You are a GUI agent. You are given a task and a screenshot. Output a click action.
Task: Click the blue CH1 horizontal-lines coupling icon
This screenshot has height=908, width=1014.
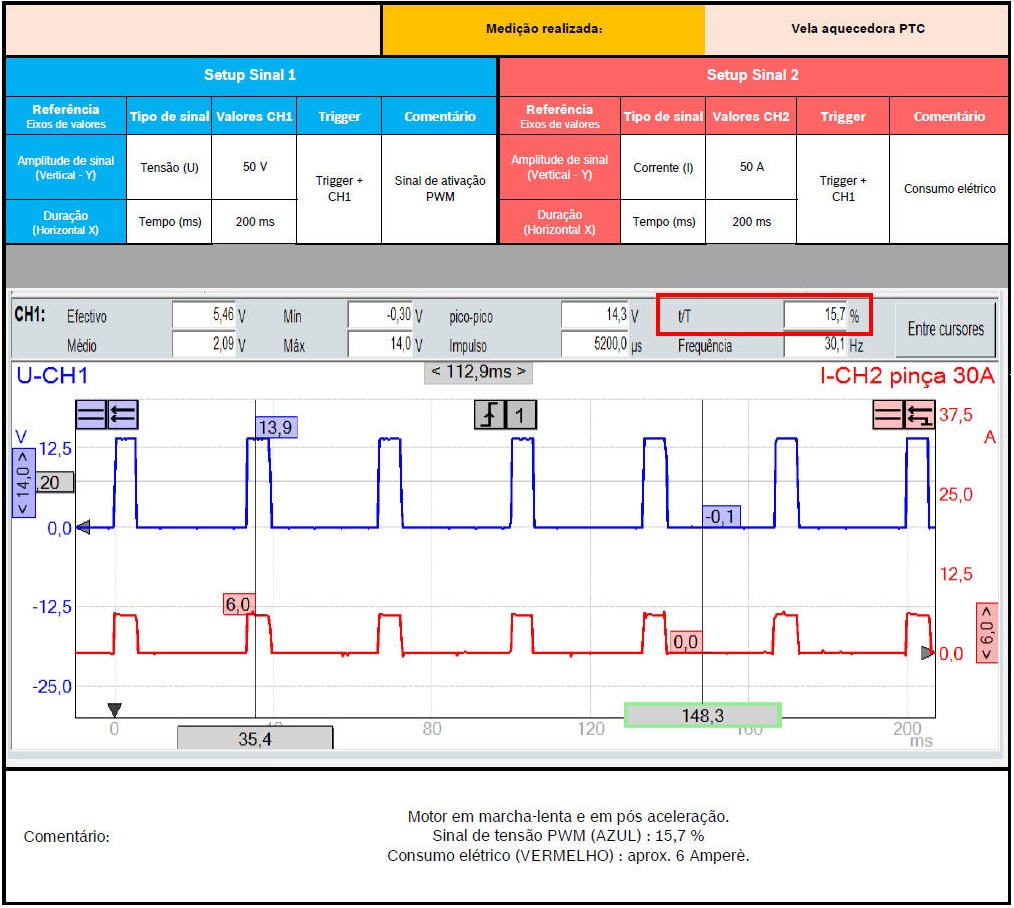pos(91,415)
